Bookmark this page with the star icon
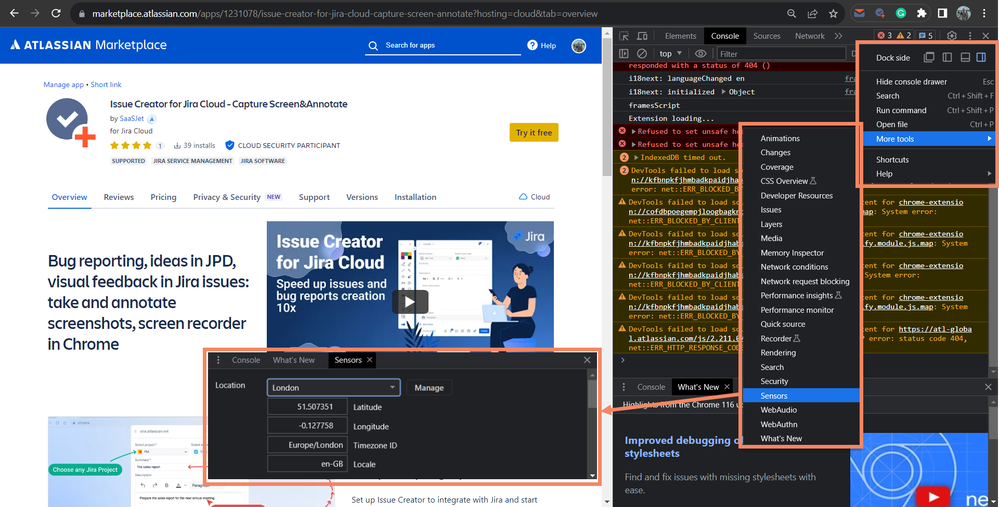This screenshot has height=507, width=999. (833, 13)
